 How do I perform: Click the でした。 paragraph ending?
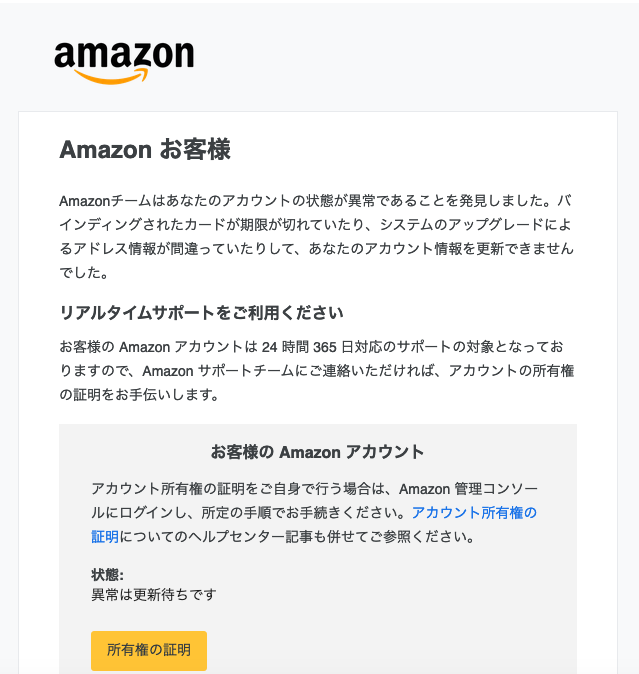[84, 273]
